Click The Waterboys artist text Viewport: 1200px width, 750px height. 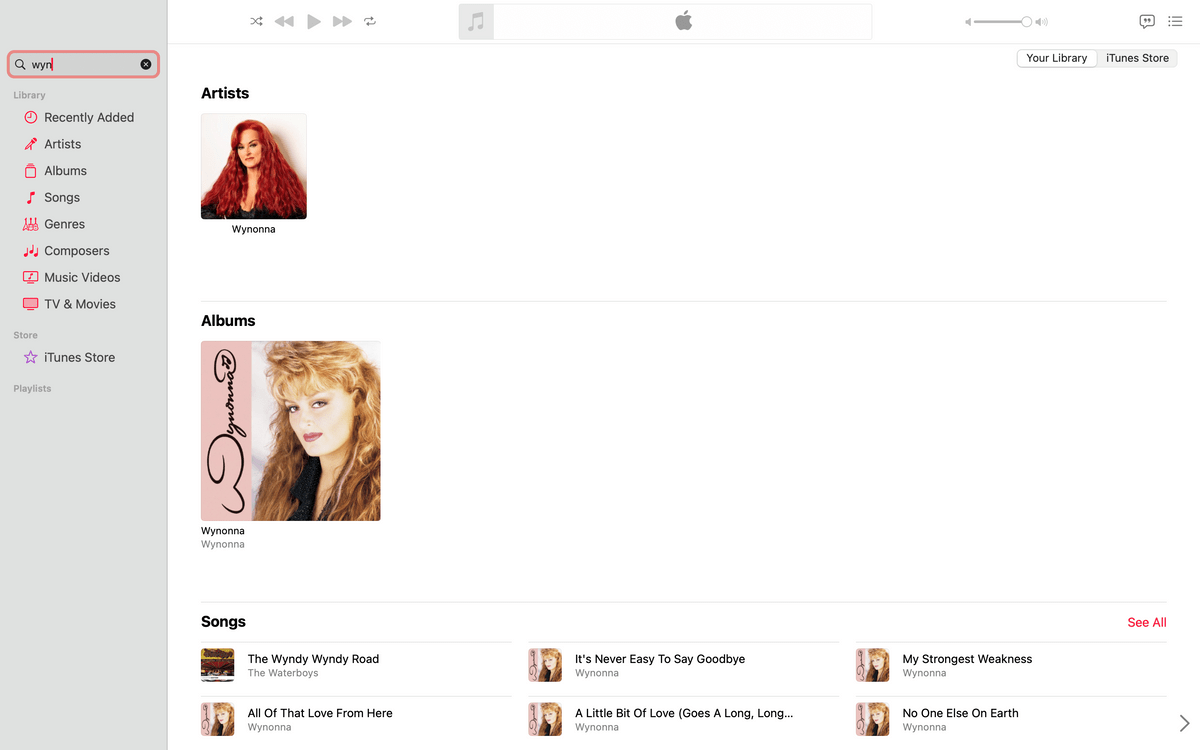tap(283, 673)
